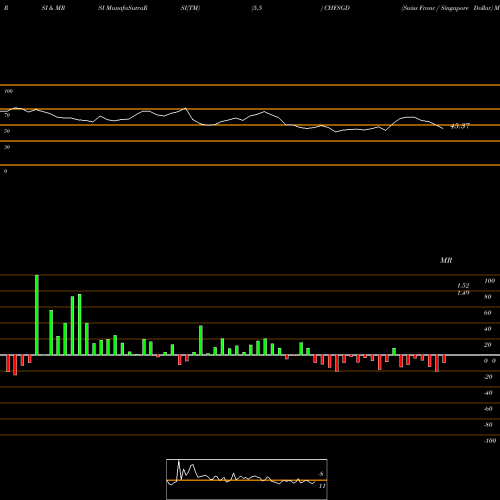This screenshot has width=500, height=500.
Task: Click the MR axis label -80 on right
Action: click(x=488, y=425)
